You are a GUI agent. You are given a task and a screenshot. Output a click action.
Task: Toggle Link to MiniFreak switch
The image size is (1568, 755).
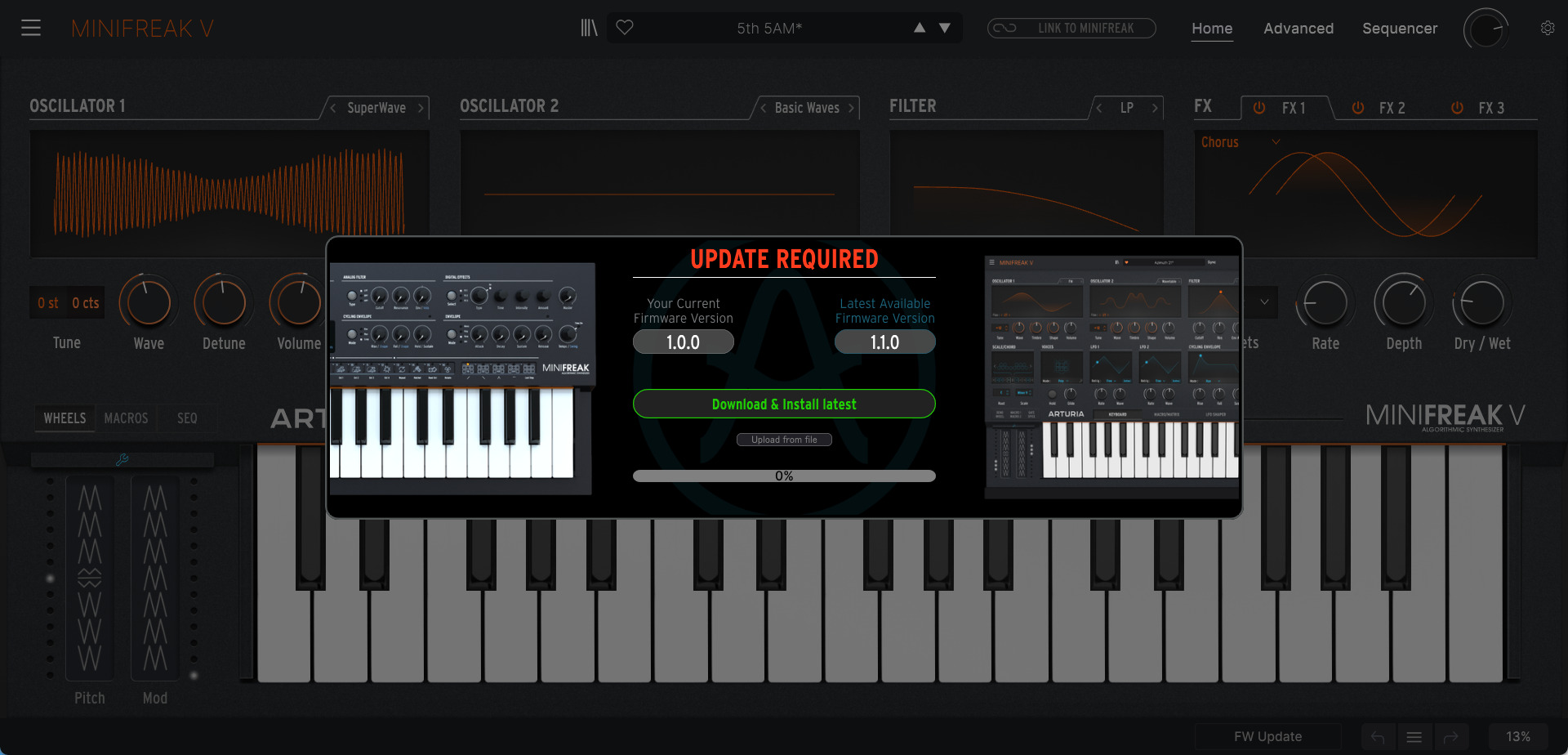coord(1071,28)
